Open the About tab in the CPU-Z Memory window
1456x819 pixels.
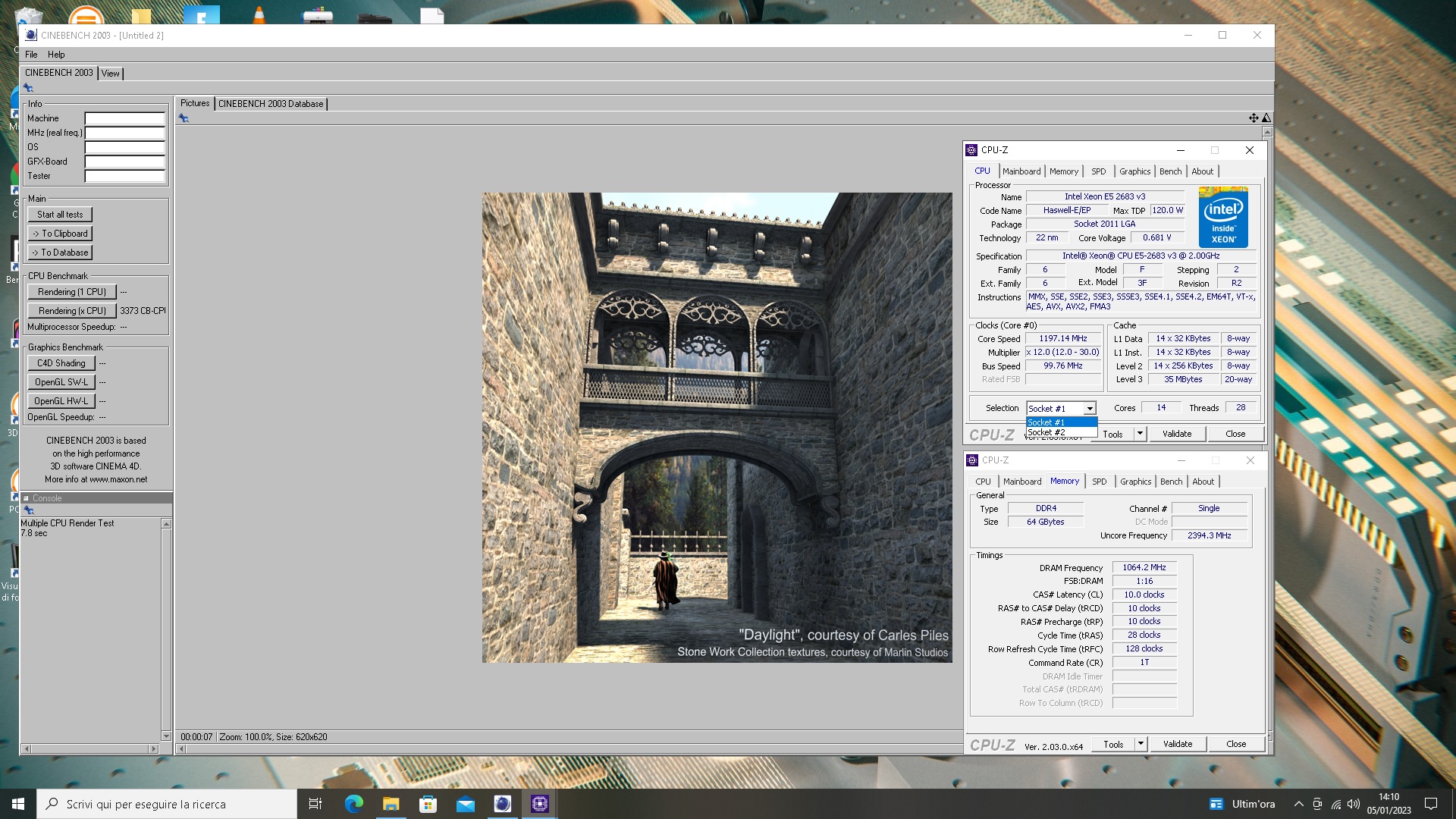(1203, 482)
